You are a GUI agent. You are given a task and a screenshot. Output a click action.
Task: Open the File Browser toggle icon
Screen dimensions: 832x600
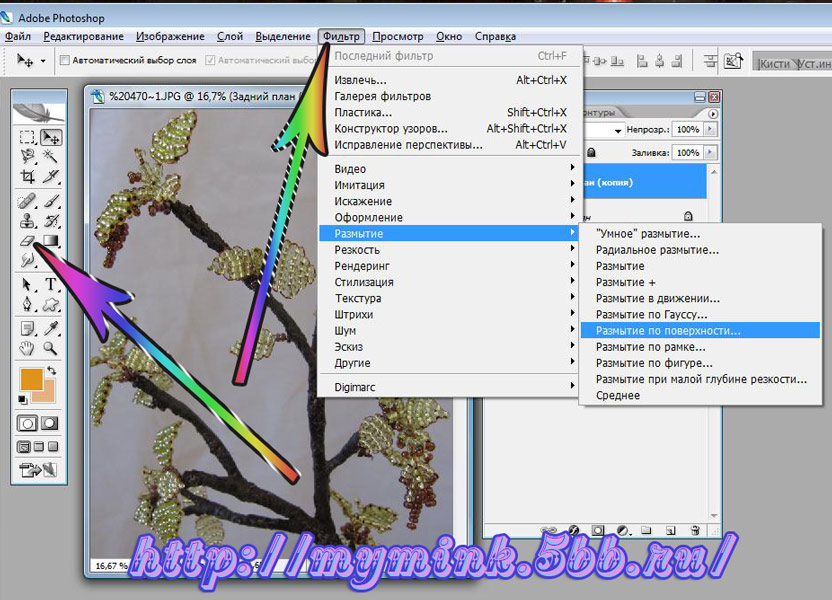tap(733, 60)
